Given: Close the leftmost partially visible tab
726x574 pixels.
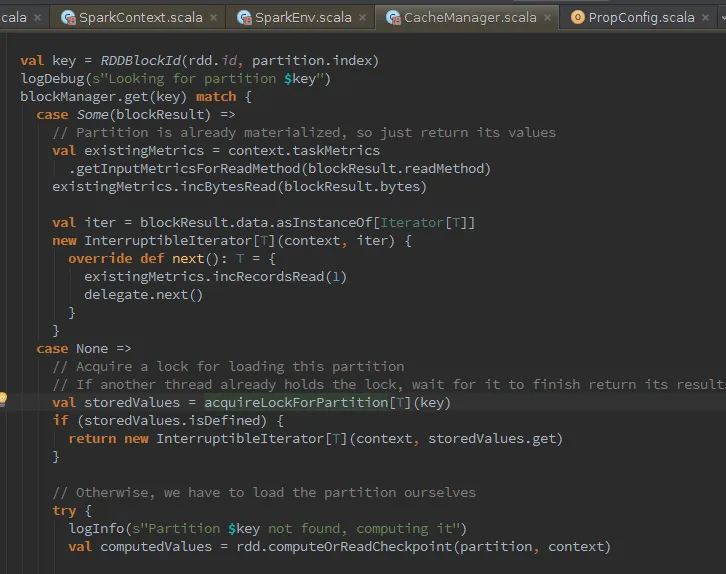Looking at the screenshot, I should (38, 17).
